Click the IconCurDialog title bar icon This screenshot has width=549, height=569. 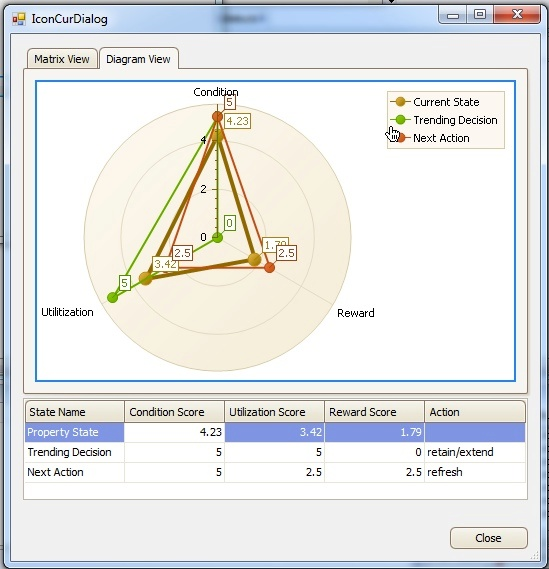[19, 19]
